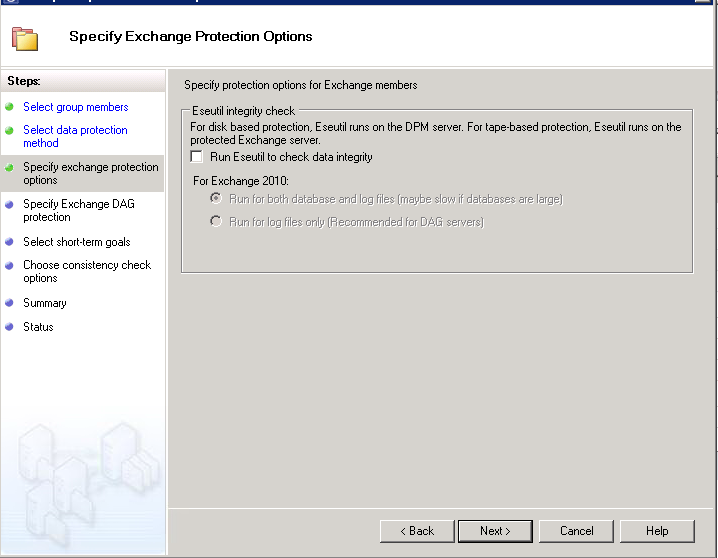
Task: Select the Specify Exchange DAG protection step
Action: tap(79, 210)
